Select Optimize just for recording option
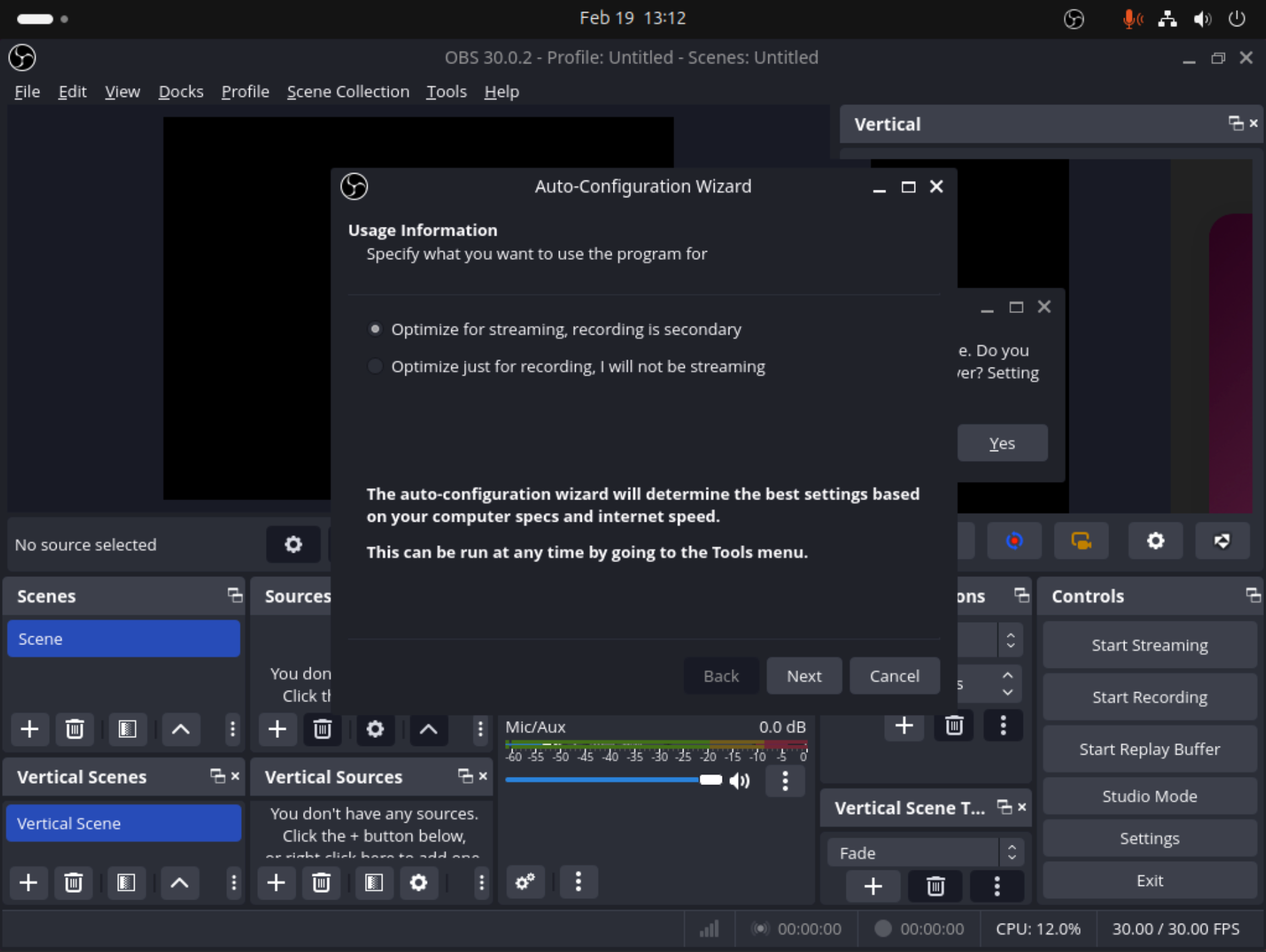Screen dimensions: 1266x952 coord(375,366)
